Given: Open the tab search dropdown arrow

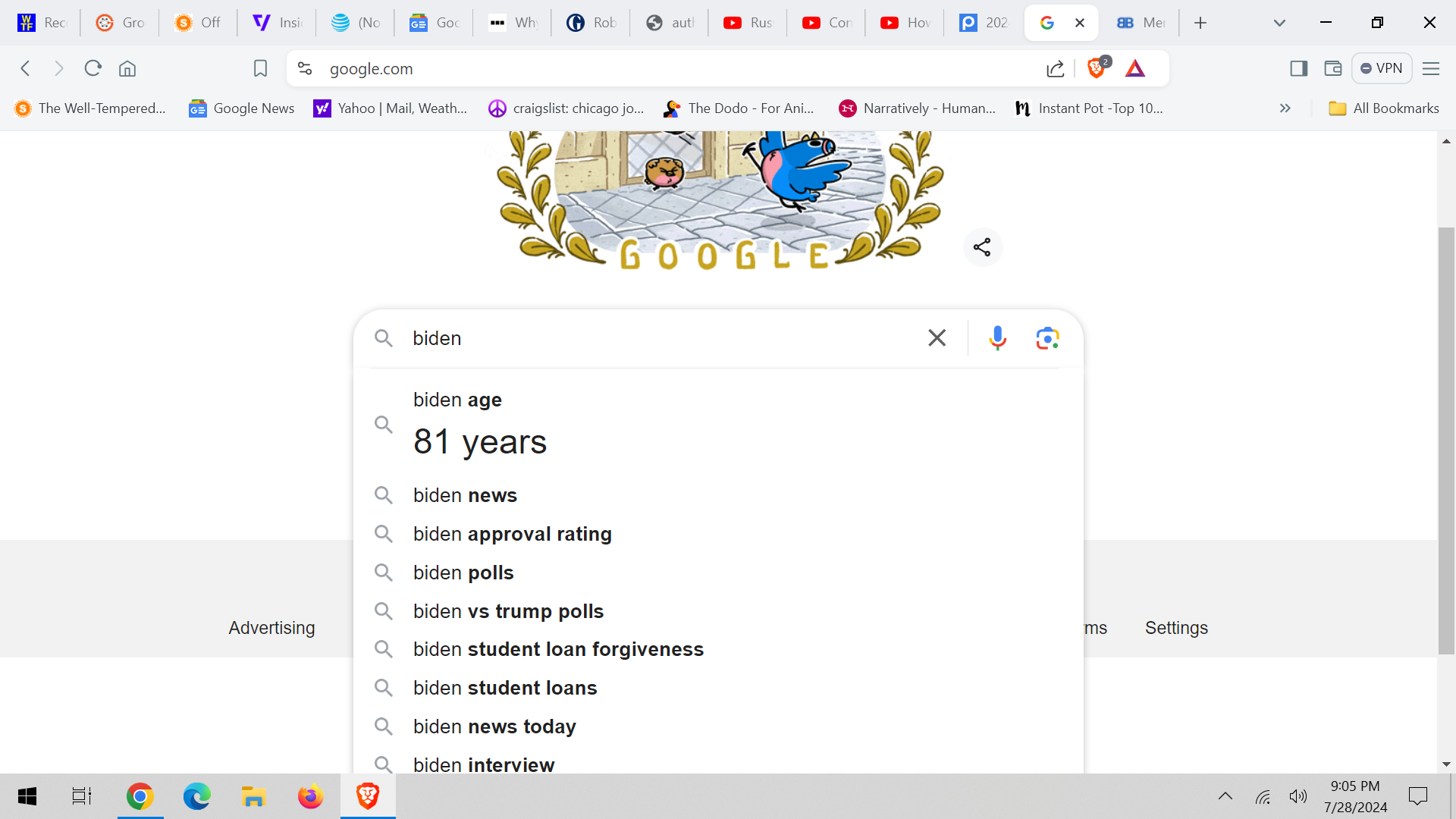Looking at the screenshot, I should coord(1279,23).
